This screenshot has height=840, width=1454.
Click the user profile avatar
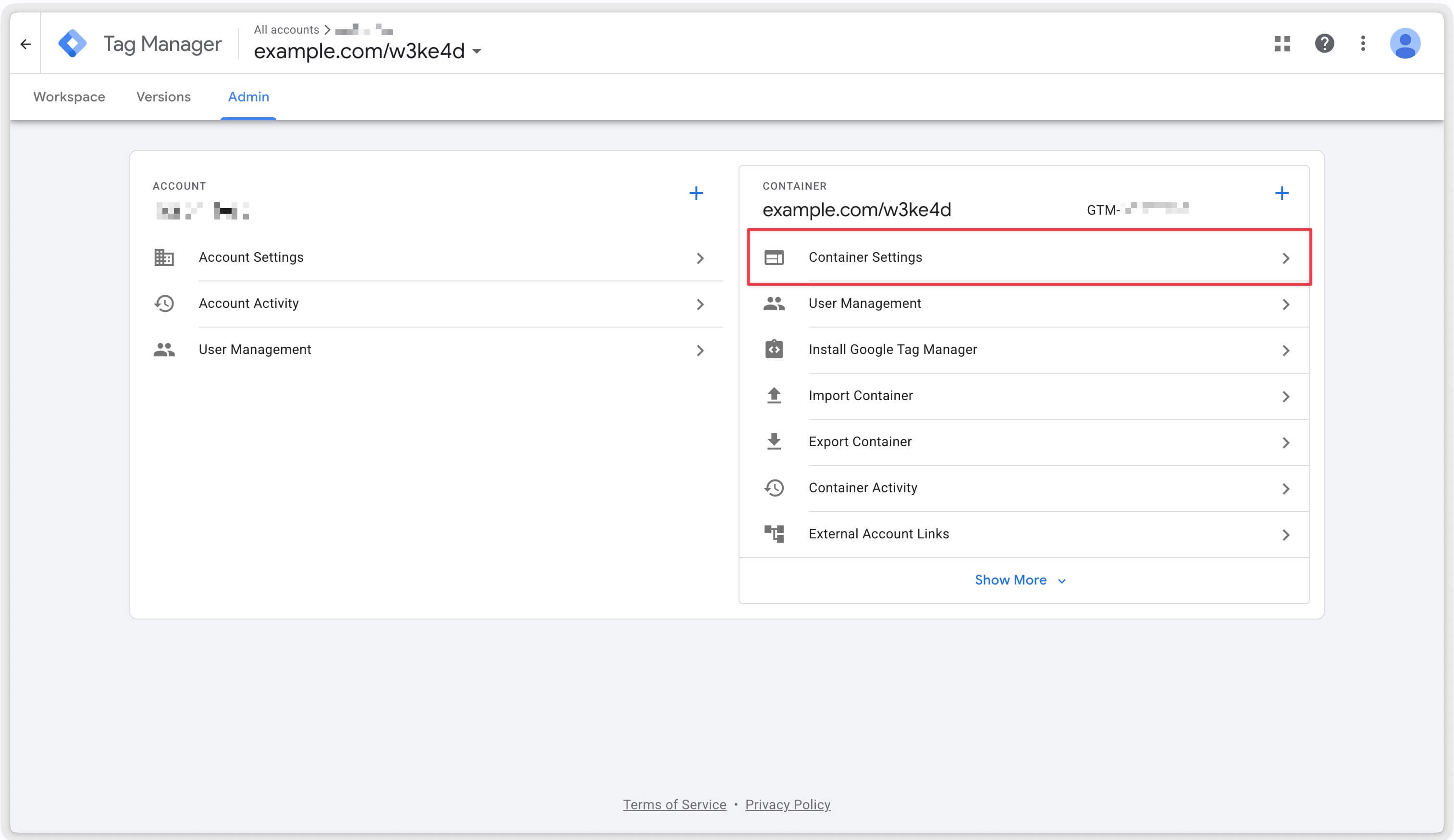1405,44
